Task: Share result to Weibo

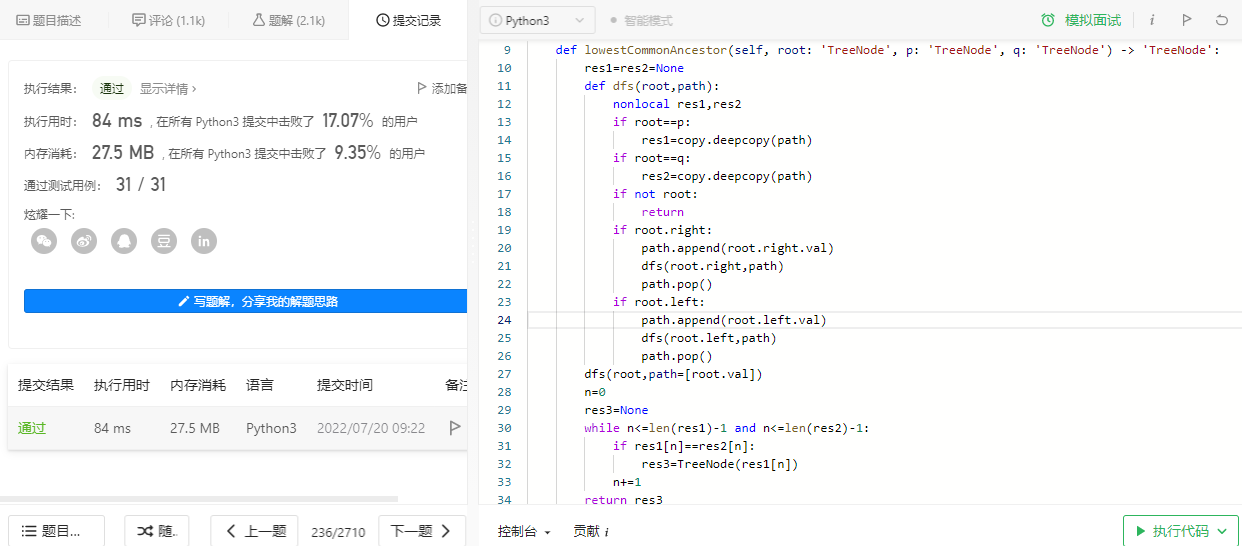Action: 84,241
